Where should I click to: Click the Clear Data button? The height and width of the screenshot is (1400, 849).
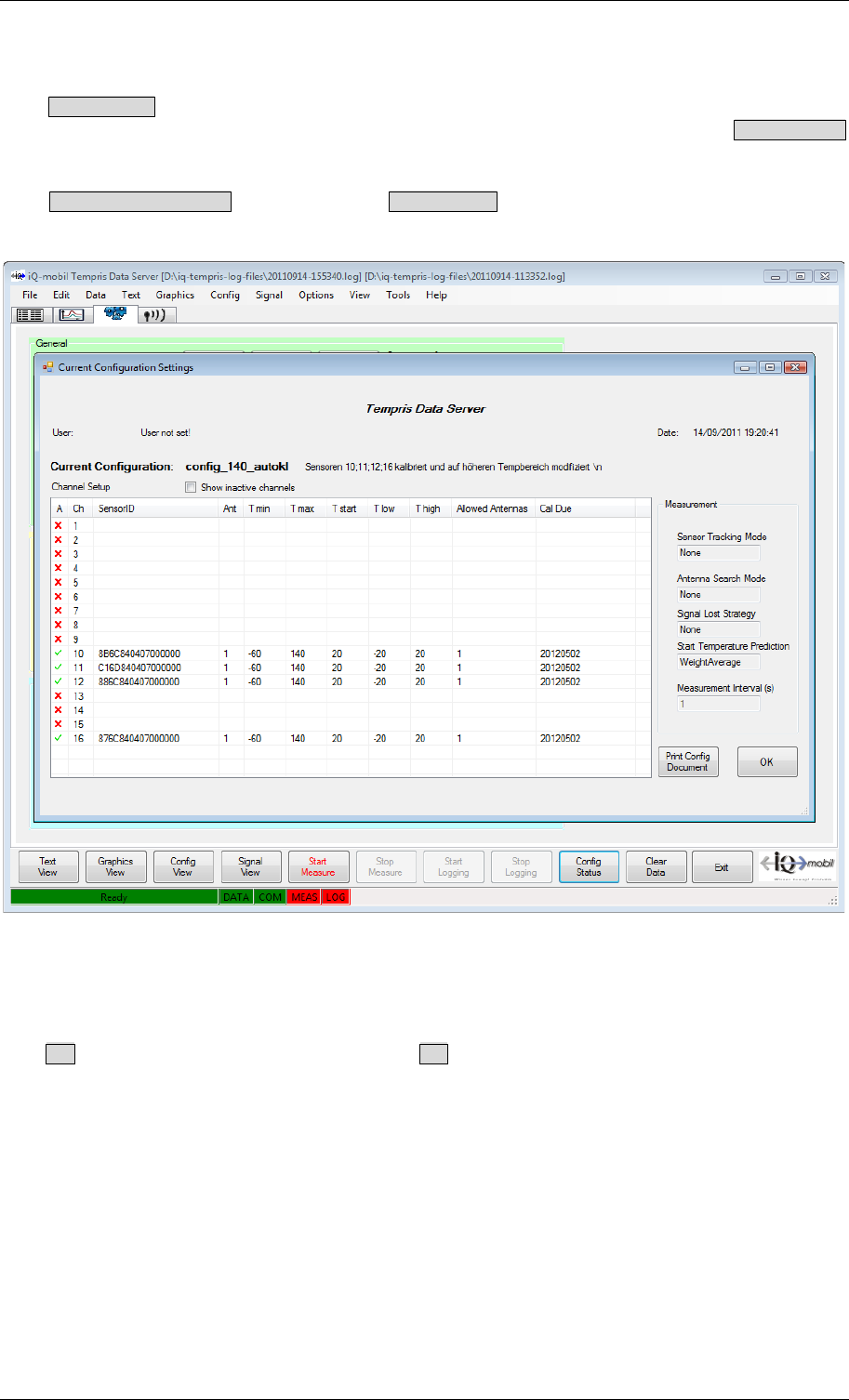pyautogui.click(x=657, y=866)
